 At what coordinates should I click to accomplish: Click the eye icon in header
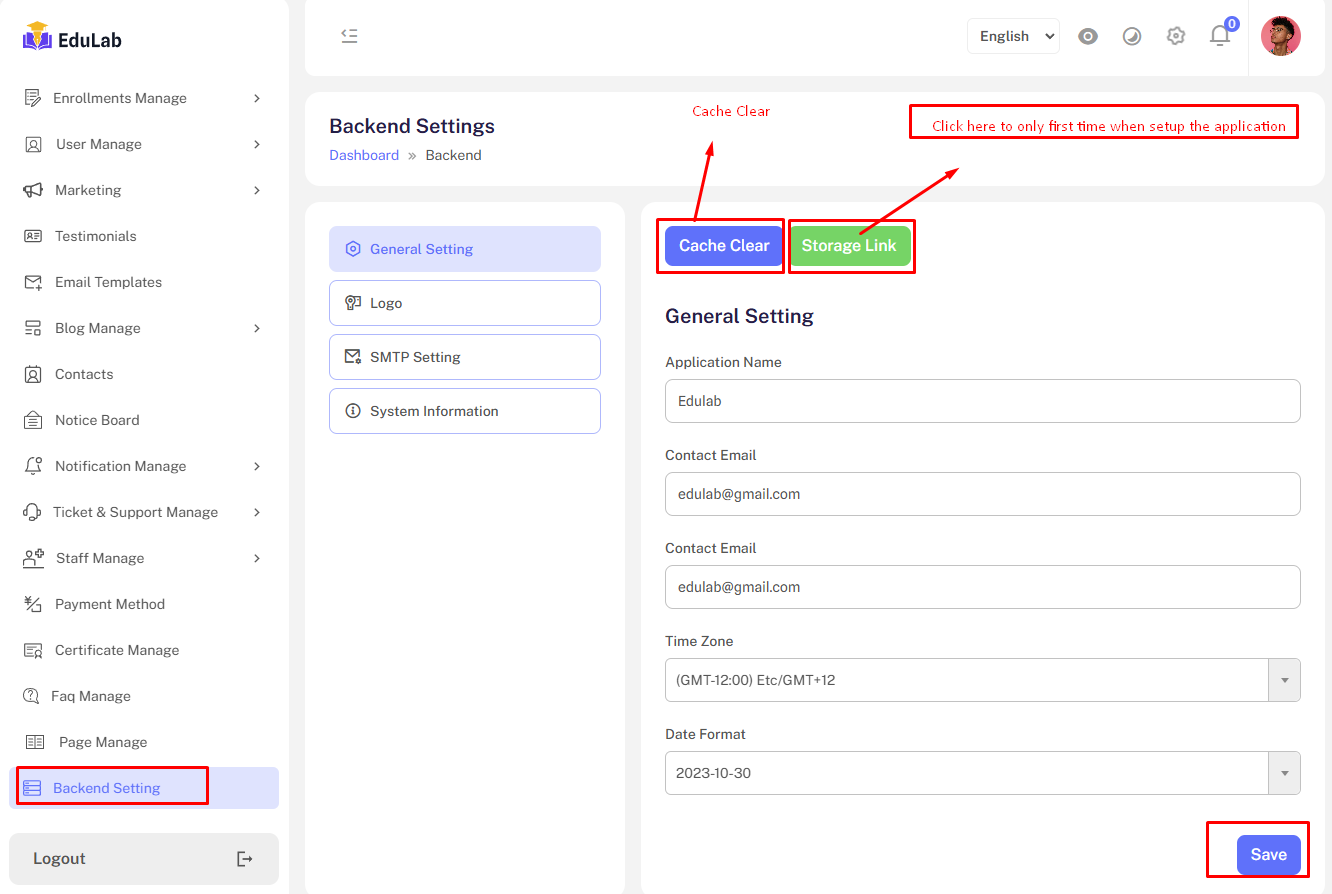[1088, 36]
